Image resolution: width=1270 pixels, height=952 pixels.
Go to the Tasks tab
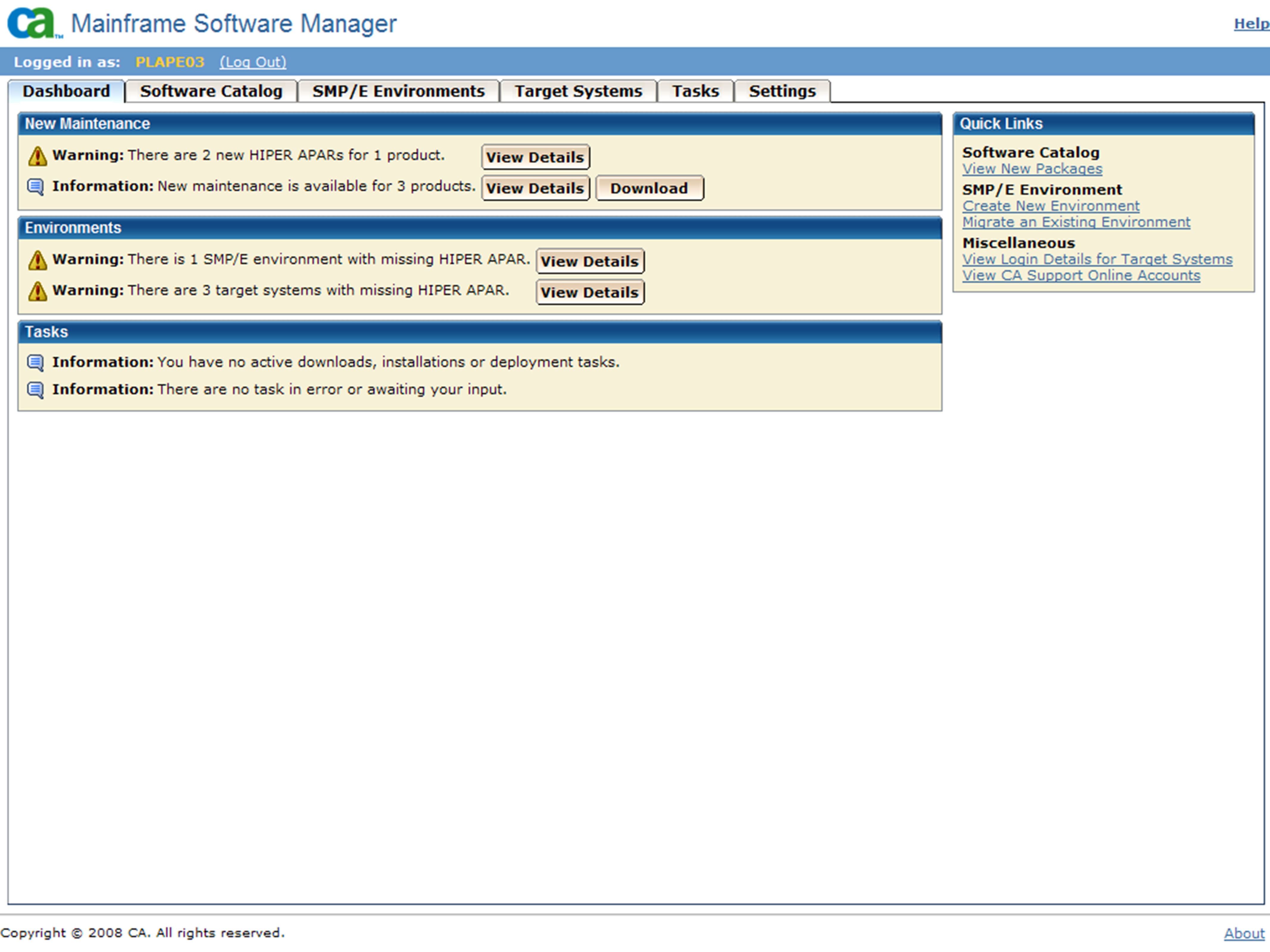[695, 91]
